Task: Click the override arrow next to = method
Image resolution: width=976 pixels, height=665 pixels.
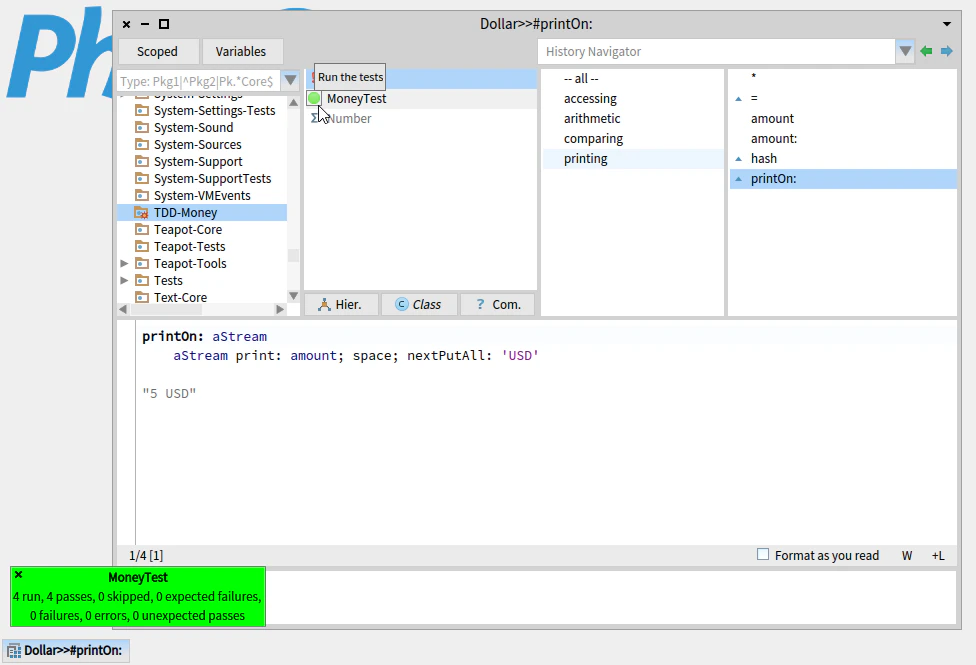Action: [x=739, y=98]
